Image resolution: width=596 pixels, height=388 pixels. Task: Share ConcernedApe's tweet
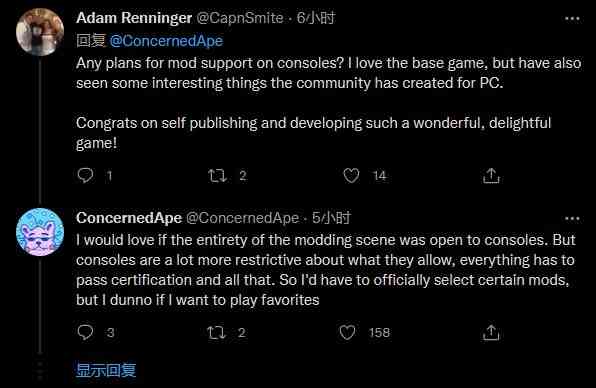point(491,333)
